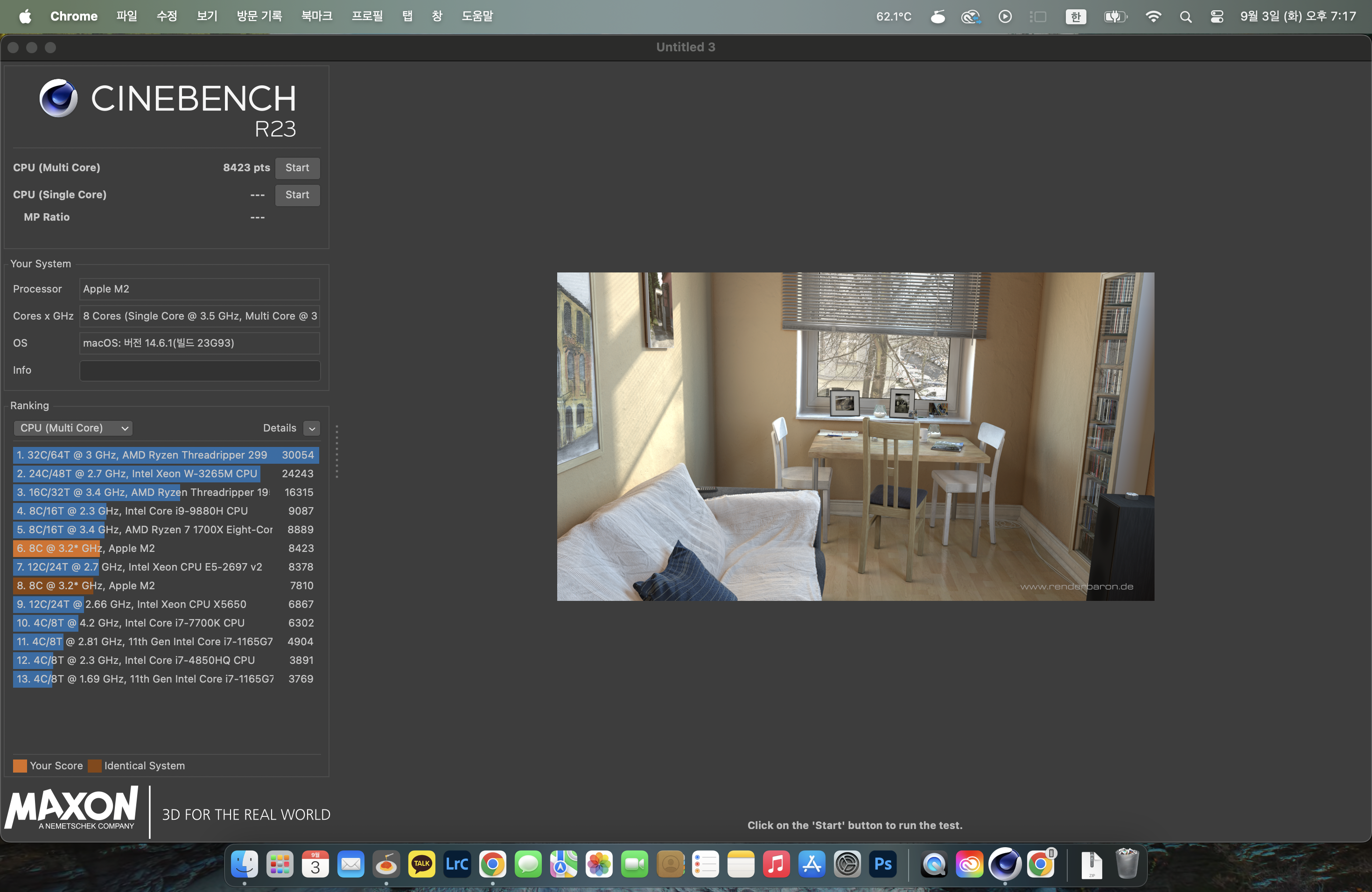Image resolution: width=1372 pixels, height=892 pixels.
Task: Open KakaoTalk from the dock
Action: coord(421,864)
